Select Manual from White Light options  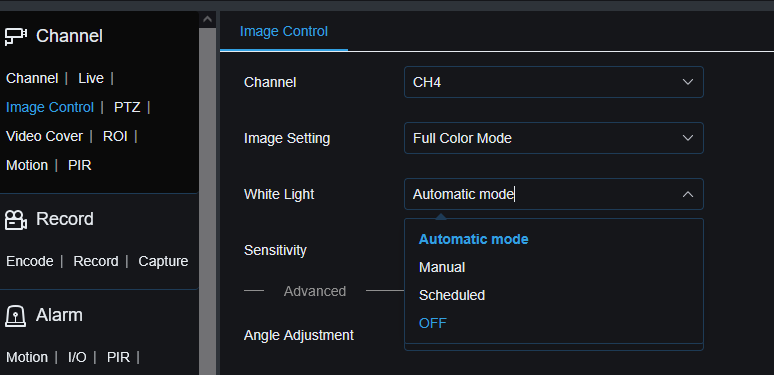(x=442, y=267)
